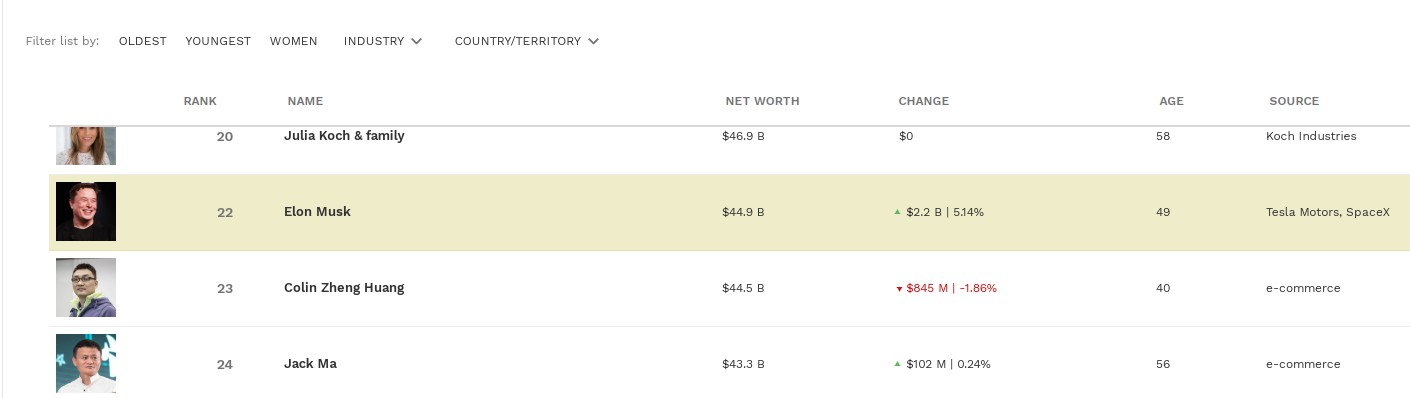Sort by the Change column header

click(x=924, y=101)
